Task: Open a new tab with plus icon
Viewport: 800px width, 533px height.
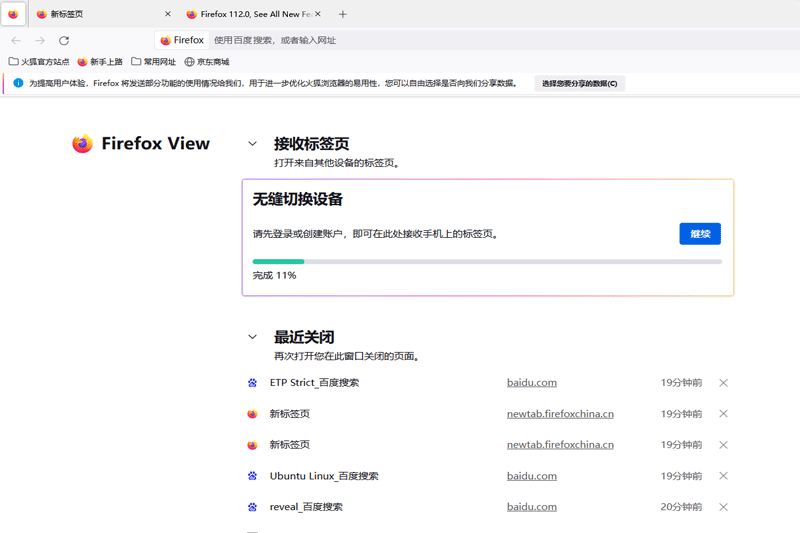Action: click(343, 14)
